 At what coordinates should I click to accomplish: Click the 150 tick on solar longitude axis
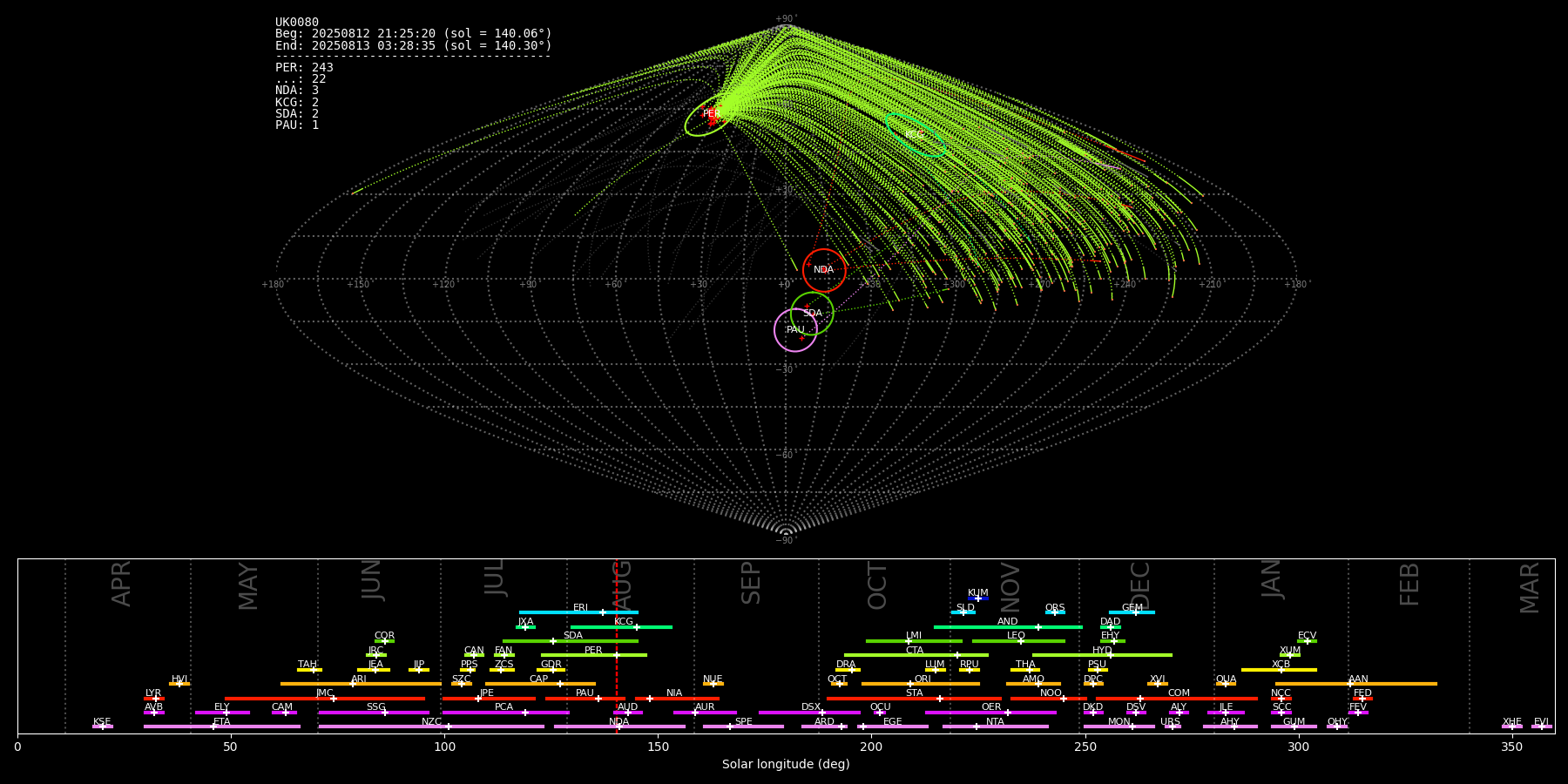click(658, 747)
